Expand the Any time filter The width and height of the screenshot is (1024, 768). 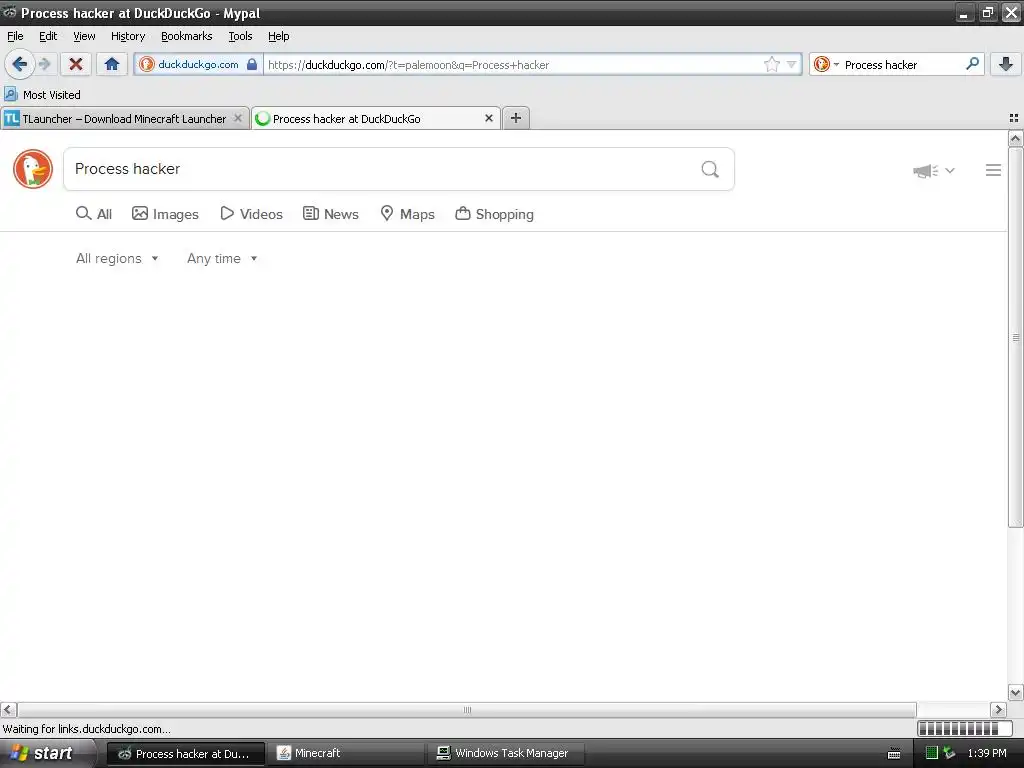(222, 259)
